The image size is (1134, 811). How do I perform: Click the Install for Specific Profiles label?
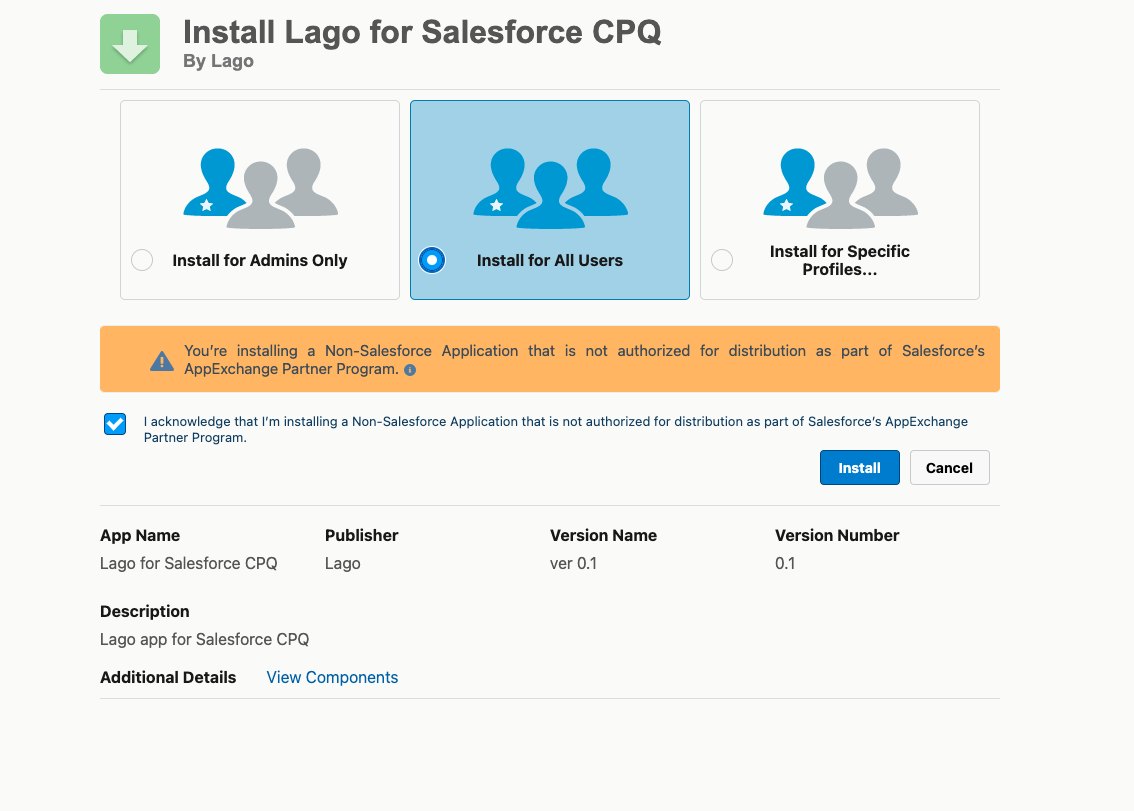(x=840, y=260)
